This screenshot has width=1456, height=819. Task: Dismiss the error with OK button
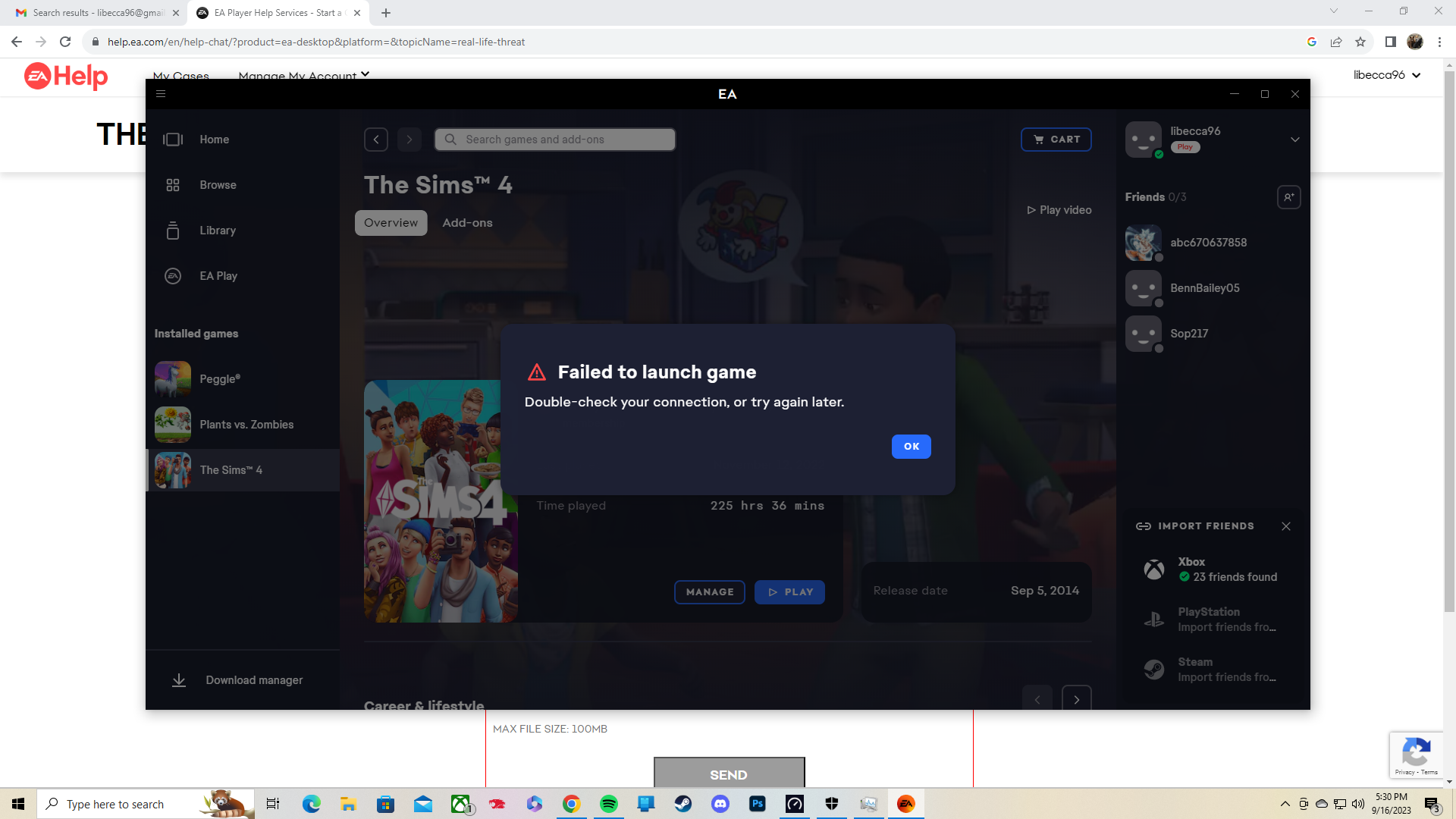[x=911, y=447]
